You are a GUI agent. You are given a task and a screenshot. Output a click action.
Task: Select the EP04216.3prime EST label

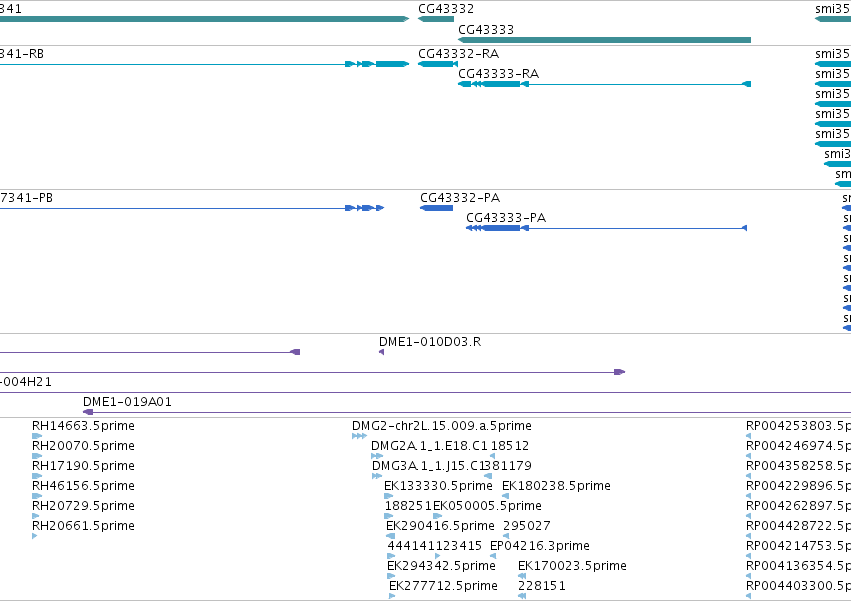click(539, 546)
